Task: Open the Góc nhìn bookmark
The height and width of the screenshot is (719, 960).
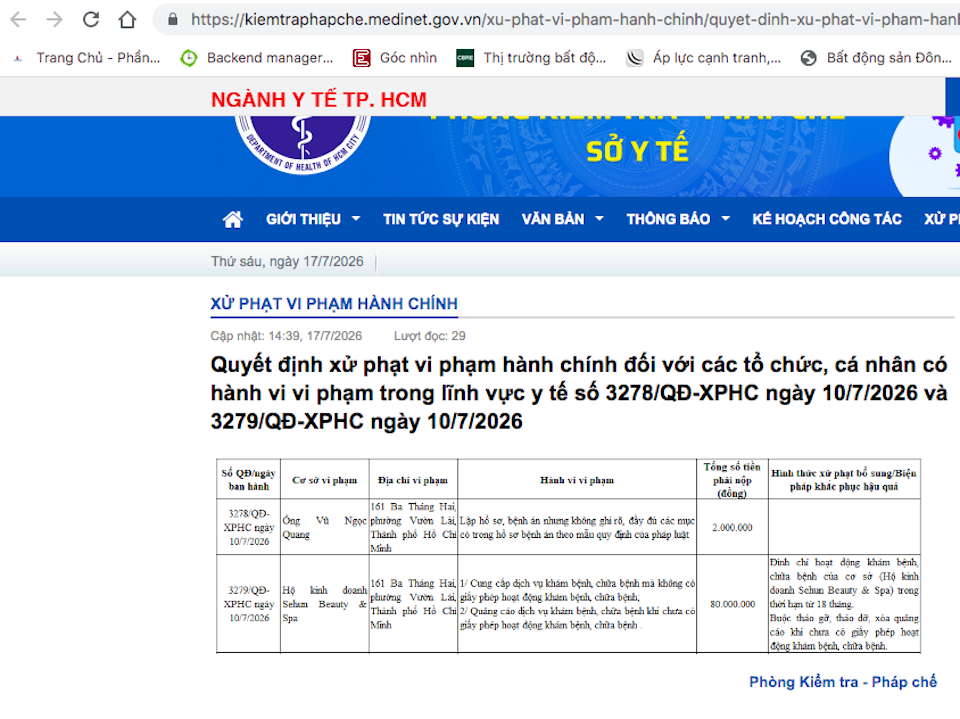Action: (x=395, y=58)
